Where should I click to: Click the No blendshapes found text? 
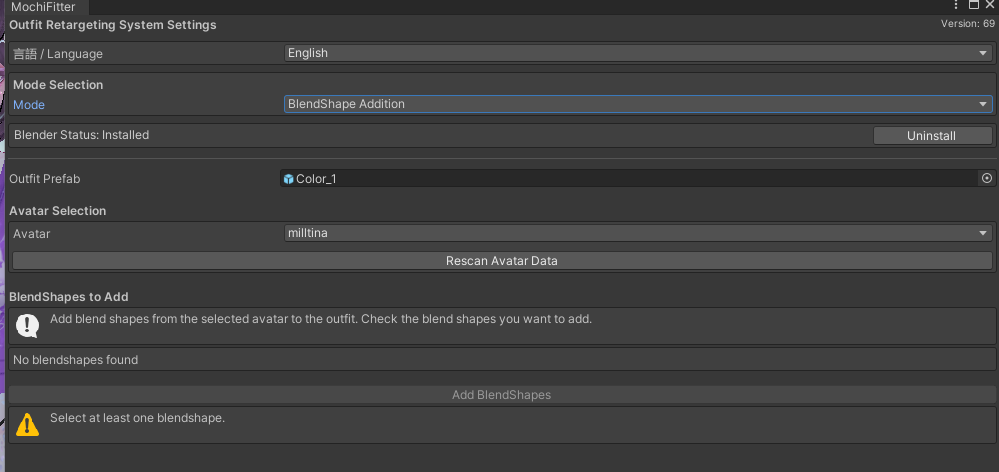pyautogui.click(x=76, y=360)
